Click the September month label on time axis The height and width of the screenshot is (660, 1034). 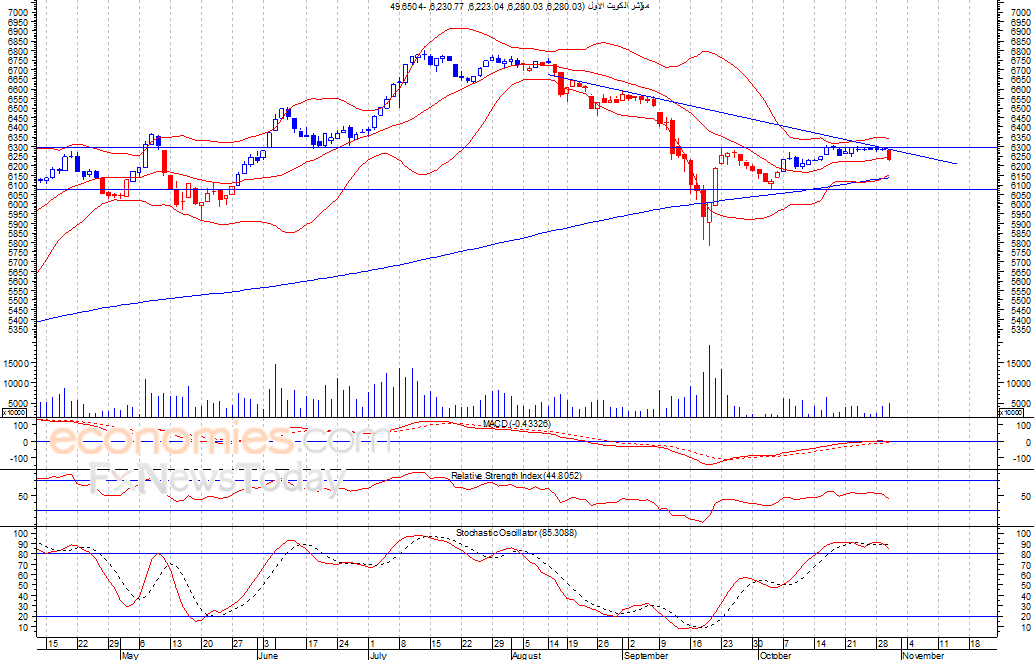[x=645, y=655]
